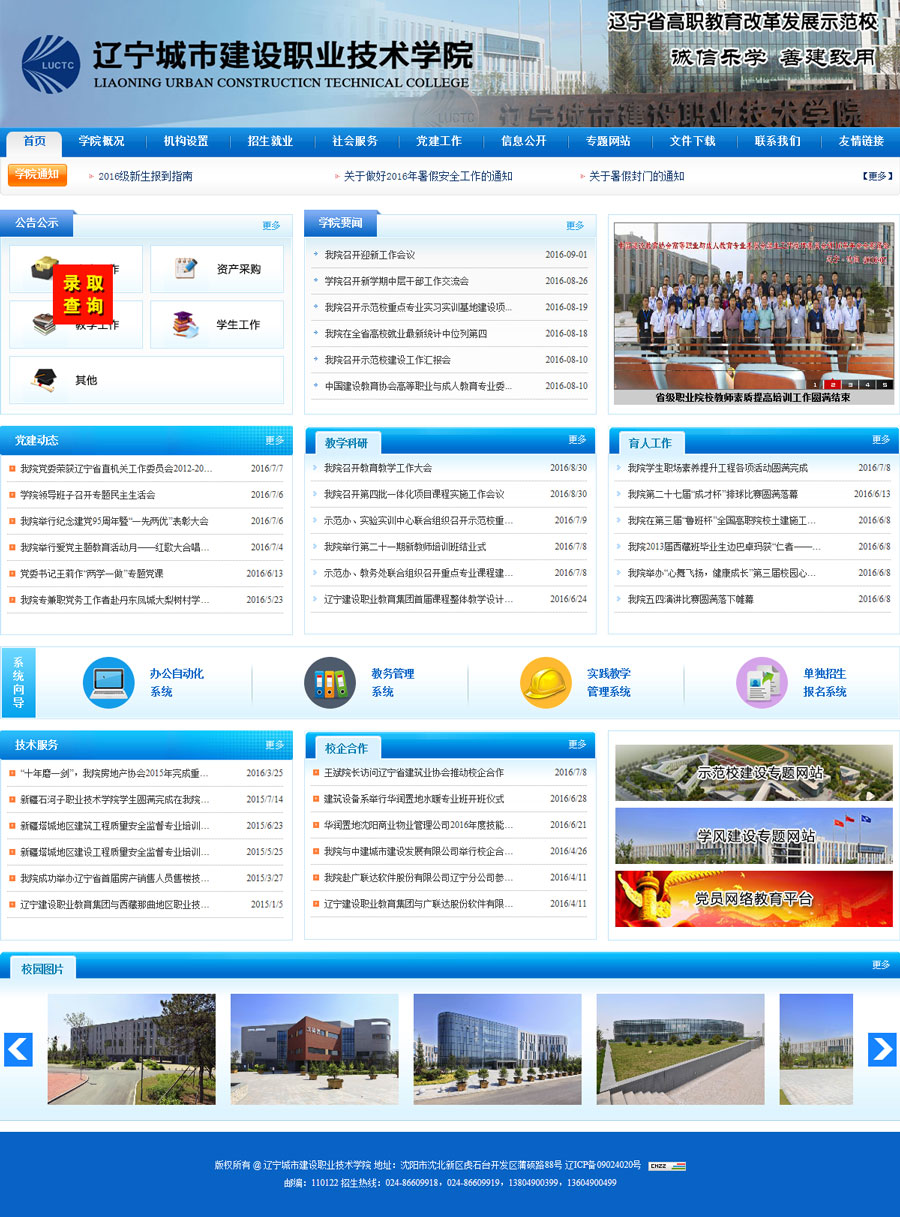
Task: Open the 单独招生 document icon
Action: (x=762, y=683)
